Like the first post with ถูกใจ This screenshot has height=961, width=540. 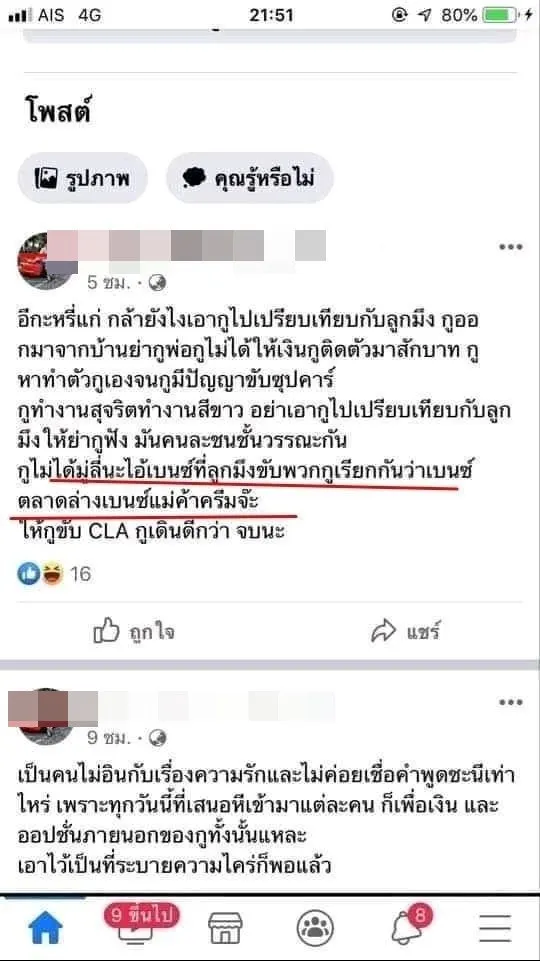[134, 632]
